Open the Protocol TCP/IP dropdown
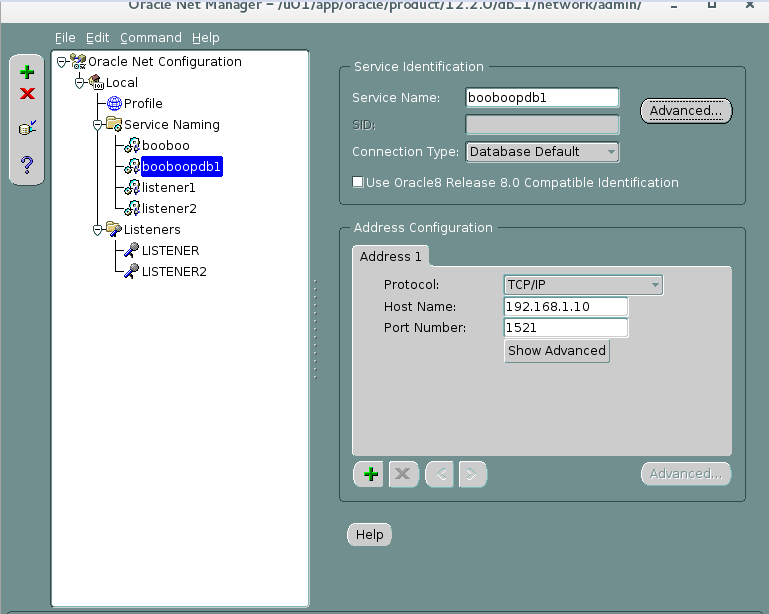Viewport: 769px width, 614px height. pyautogui.click(x=583, y=285)
